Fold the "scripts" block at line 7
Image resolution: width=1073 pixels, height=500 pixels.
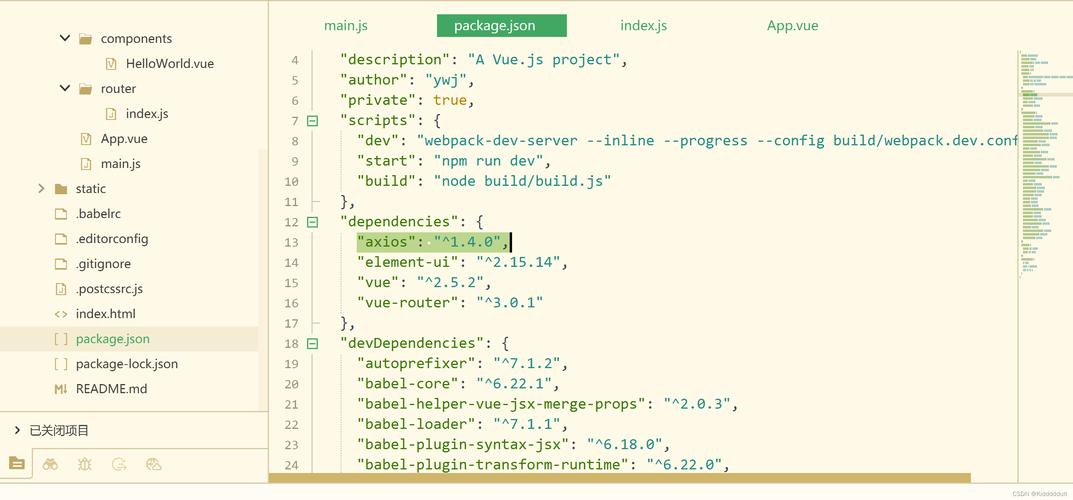coord(313,120)
